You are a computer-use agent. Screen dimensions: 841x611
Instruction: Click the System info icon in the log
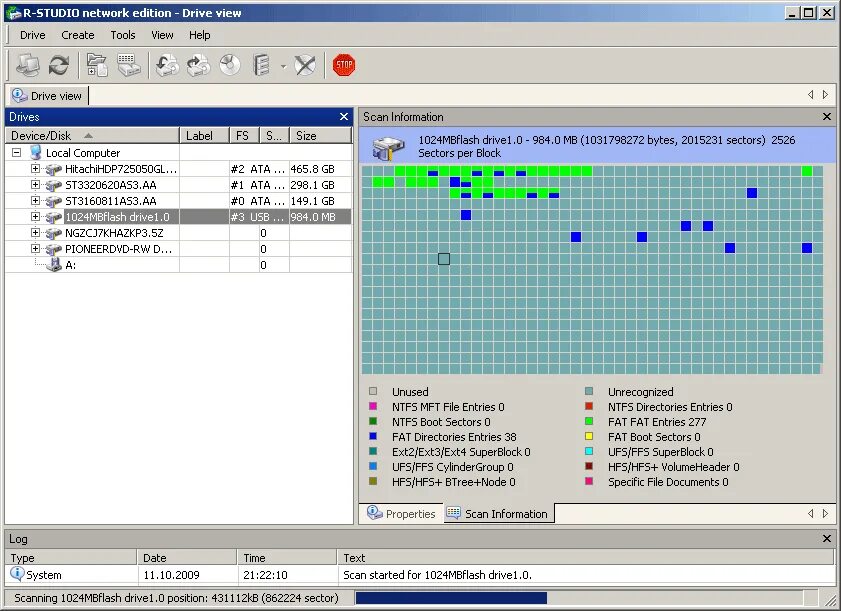(17, 574)
